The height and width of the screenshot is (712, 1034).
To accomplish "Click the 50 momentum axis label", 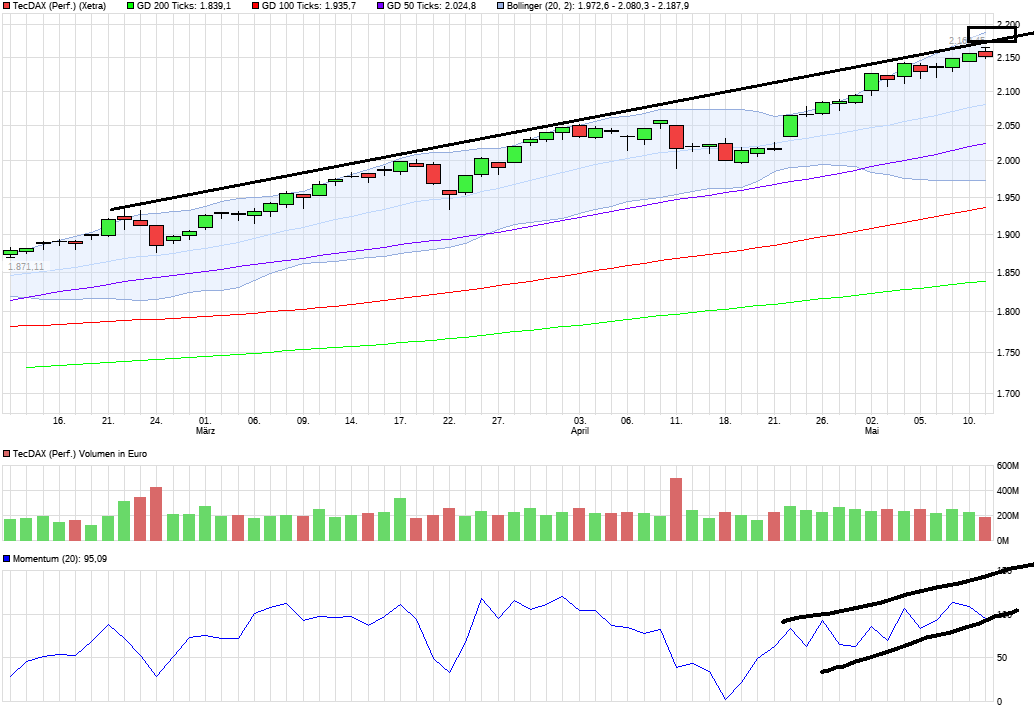I will (x=1002, y=658).
